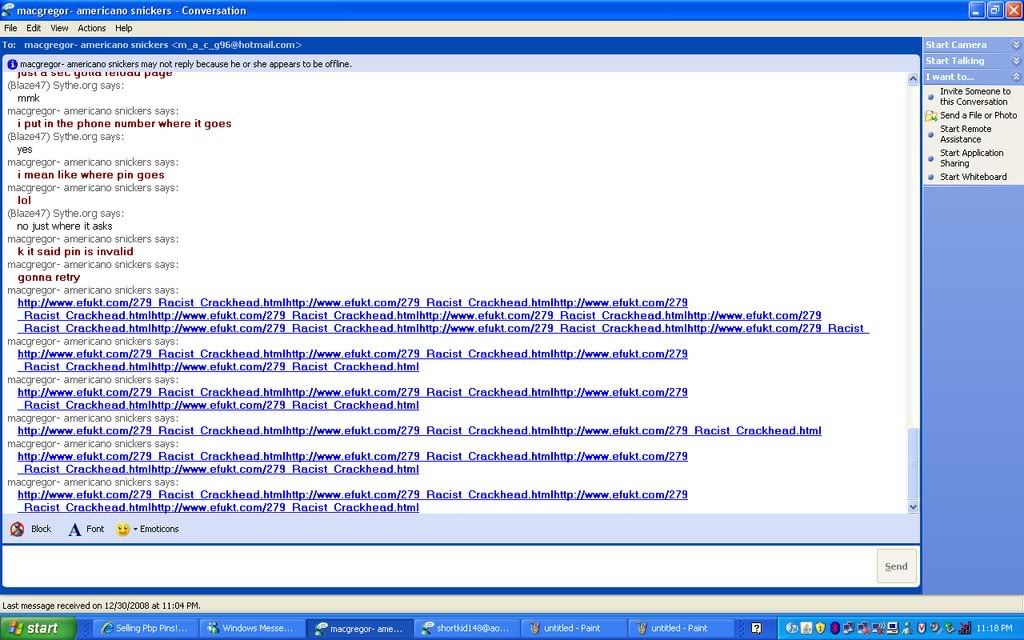The image size is (1024, 640).
Task: Choose Start Application Sharing
Action: click(971, 158)
